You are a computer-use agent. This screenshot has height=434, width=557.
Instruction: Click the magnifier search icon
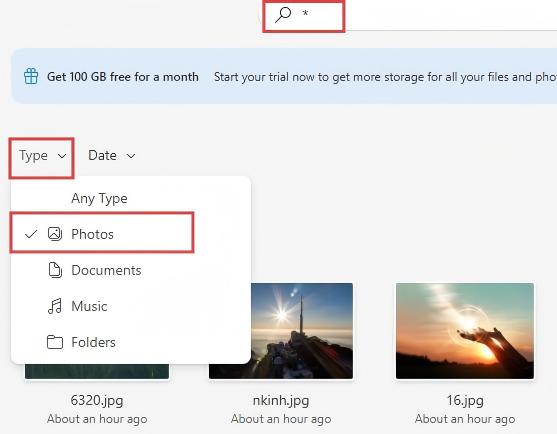pyautogui.click(x=283, y=15)
